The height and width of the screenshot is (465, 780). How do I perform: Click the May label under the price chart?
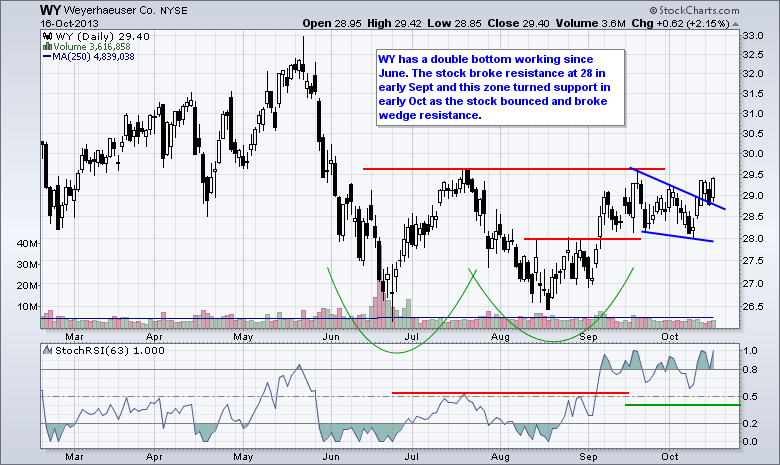(x=243, y=337)
